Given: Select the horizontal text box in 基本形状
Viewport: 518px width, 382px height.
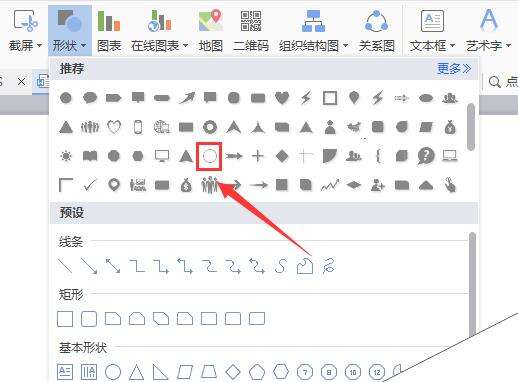Looking at the screenshot, I should tap(65, 372).
